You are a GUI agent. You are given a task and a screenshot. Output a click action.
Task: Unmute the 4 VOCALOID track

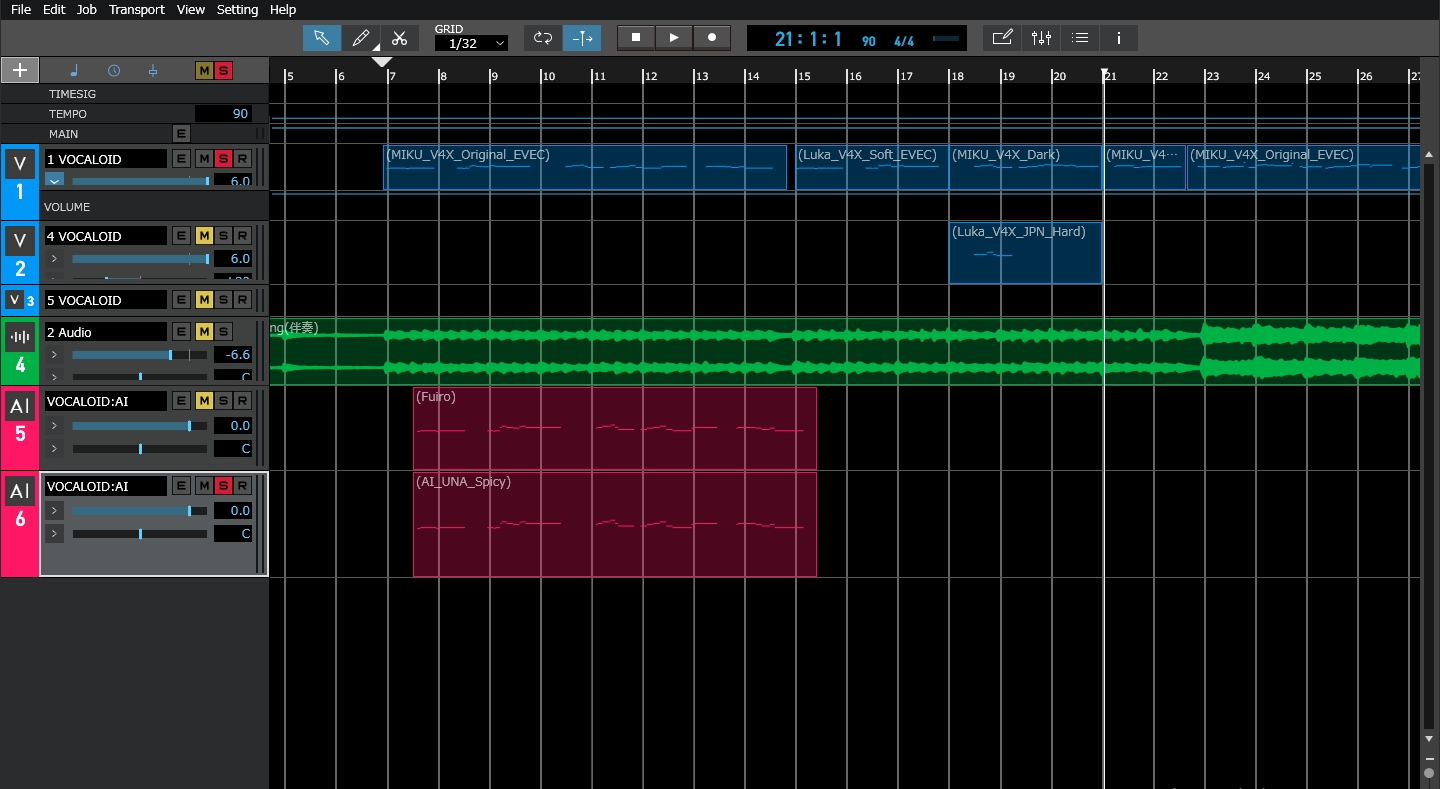203,236
